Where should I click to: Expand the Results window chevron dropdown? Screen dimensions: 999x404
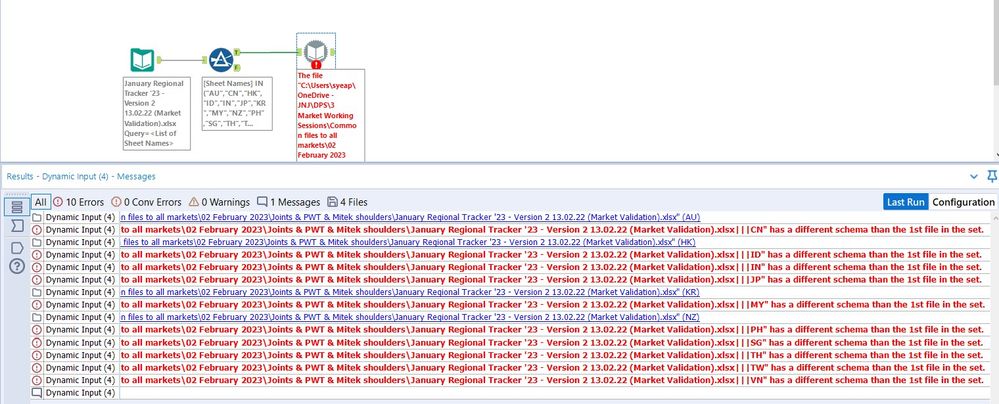(974, 177)
